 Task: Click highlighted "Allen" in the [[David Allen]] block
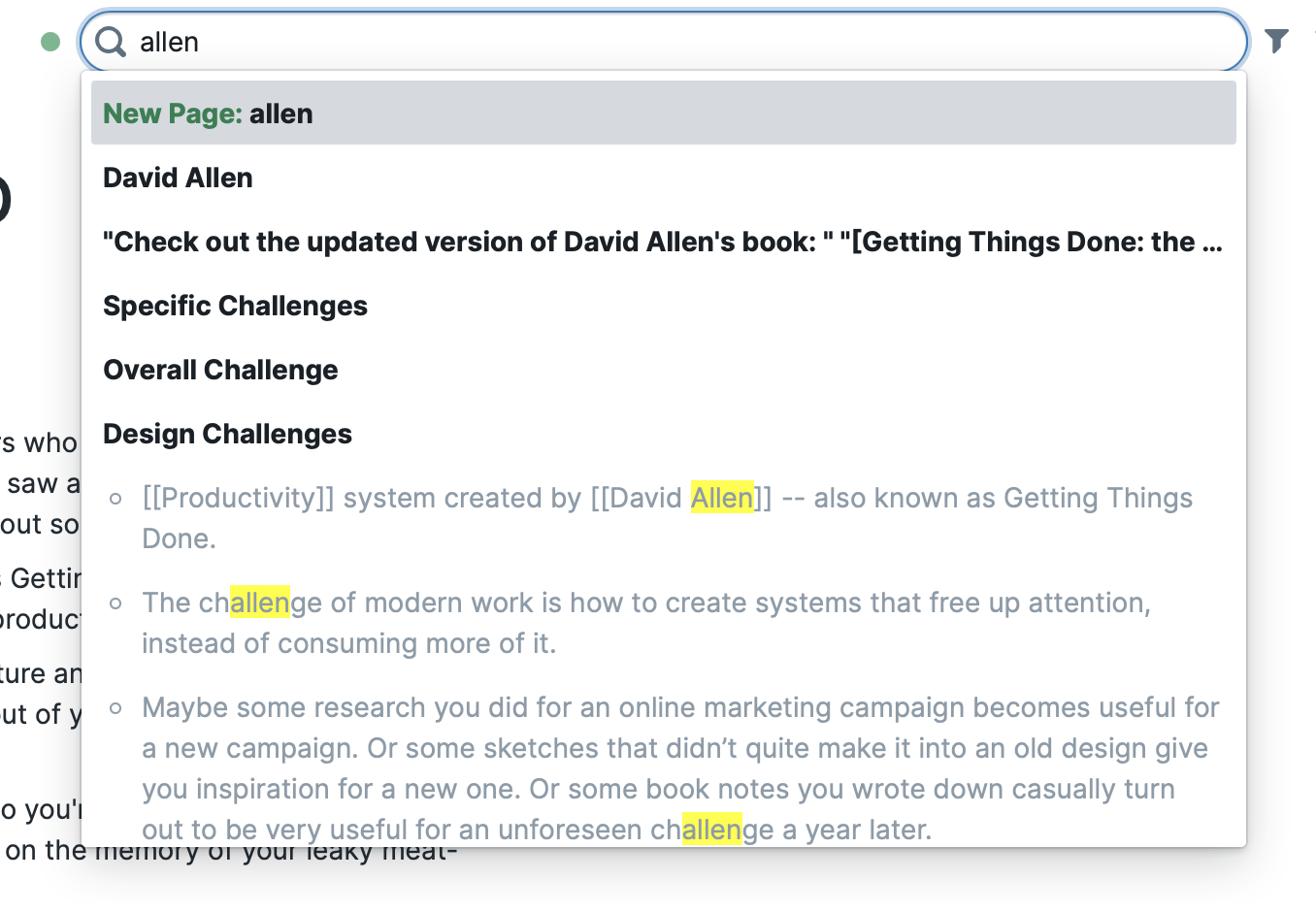pos(722,498)
